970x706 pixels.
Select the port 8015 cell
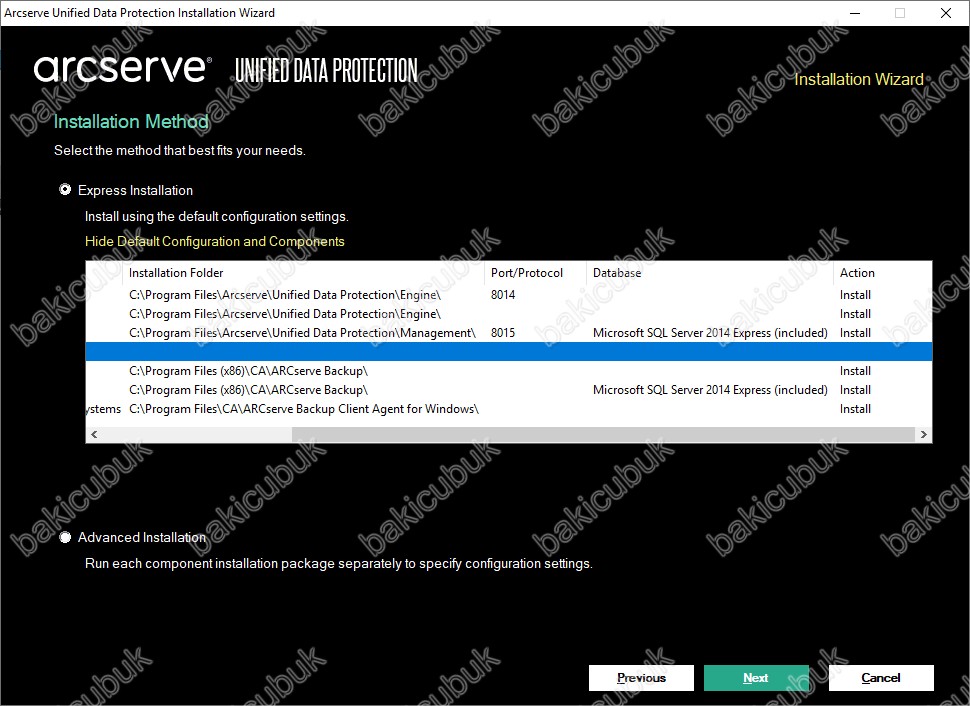[503, 333]
